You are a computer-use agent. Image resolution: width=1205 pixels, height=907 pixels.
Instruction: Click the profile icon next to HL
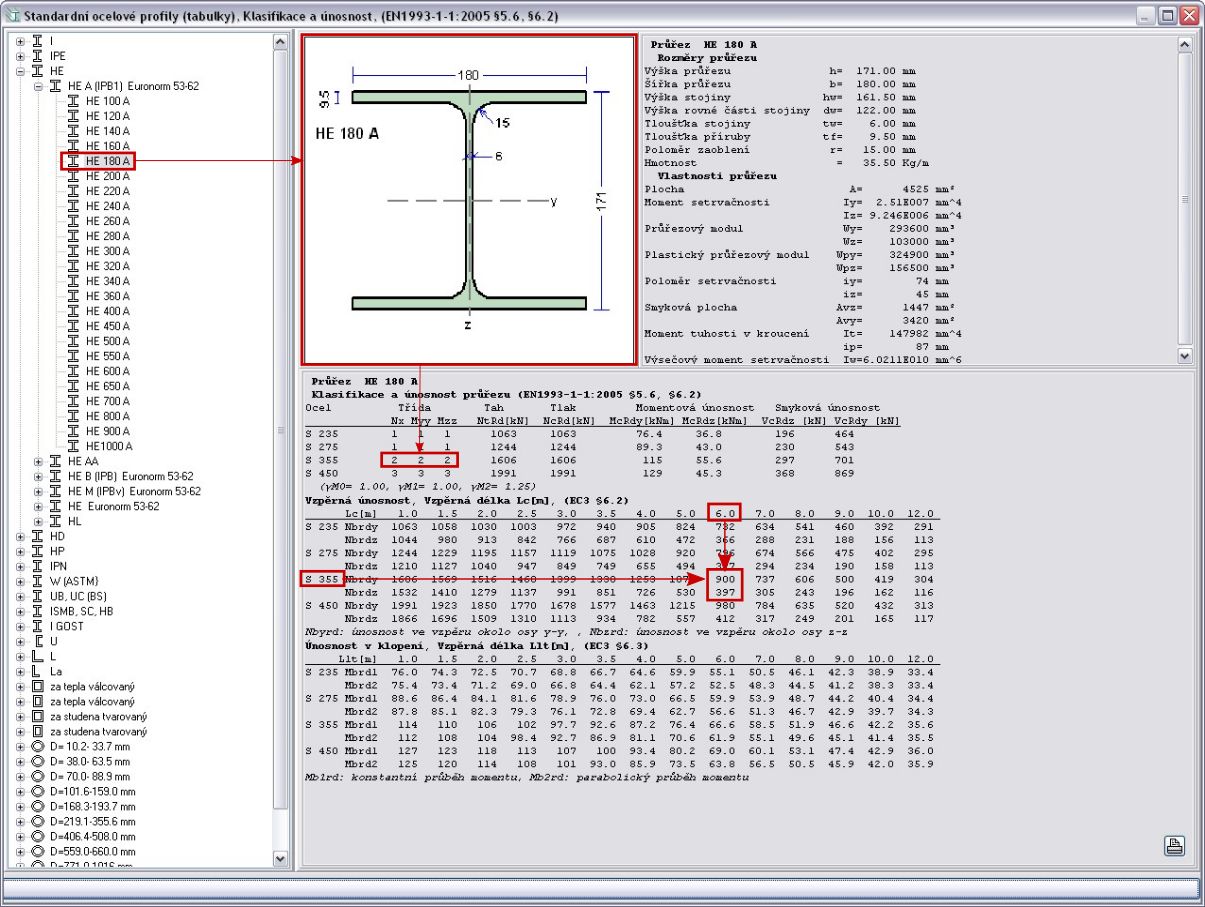click(56, 521)
